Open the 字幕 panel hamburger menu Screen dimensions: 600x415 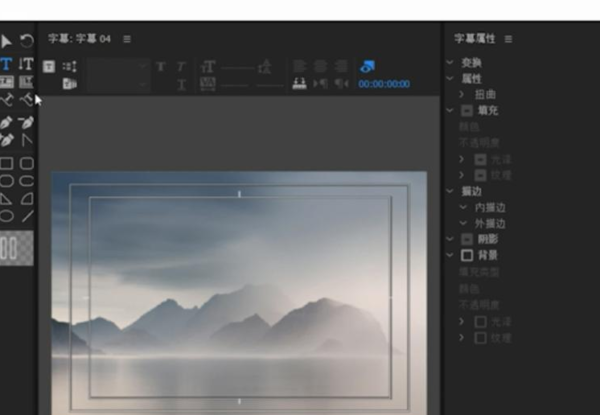[x=127, y=39]
